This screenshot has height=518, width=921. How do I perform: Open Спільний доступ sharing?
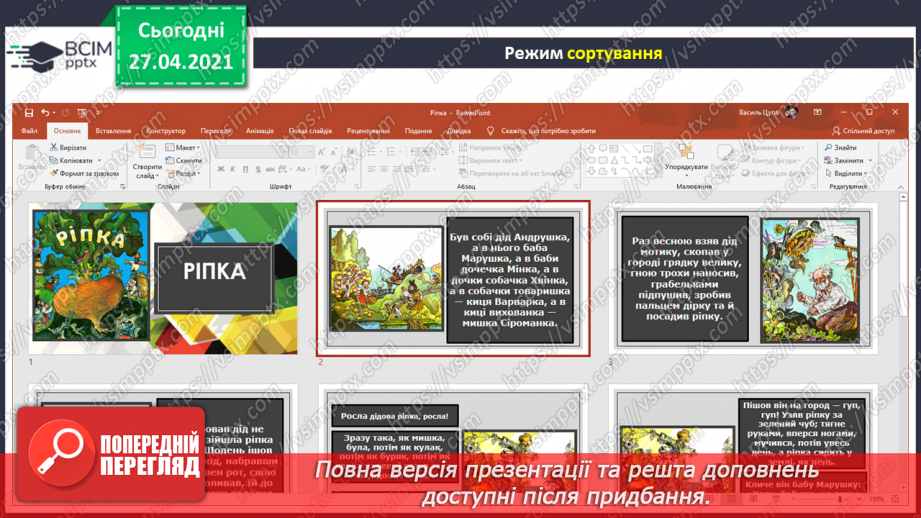click(863, 131)
